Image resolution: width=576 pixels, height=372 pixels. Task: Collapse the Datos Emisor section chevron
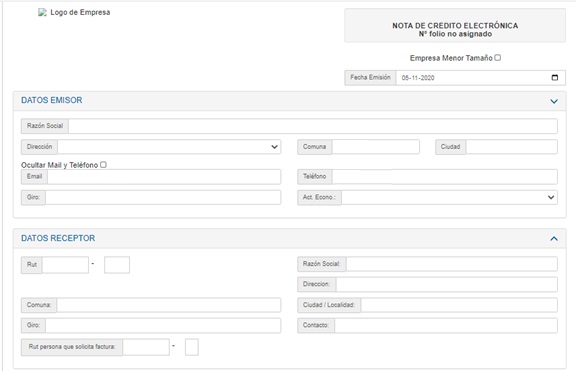point(554,101)
